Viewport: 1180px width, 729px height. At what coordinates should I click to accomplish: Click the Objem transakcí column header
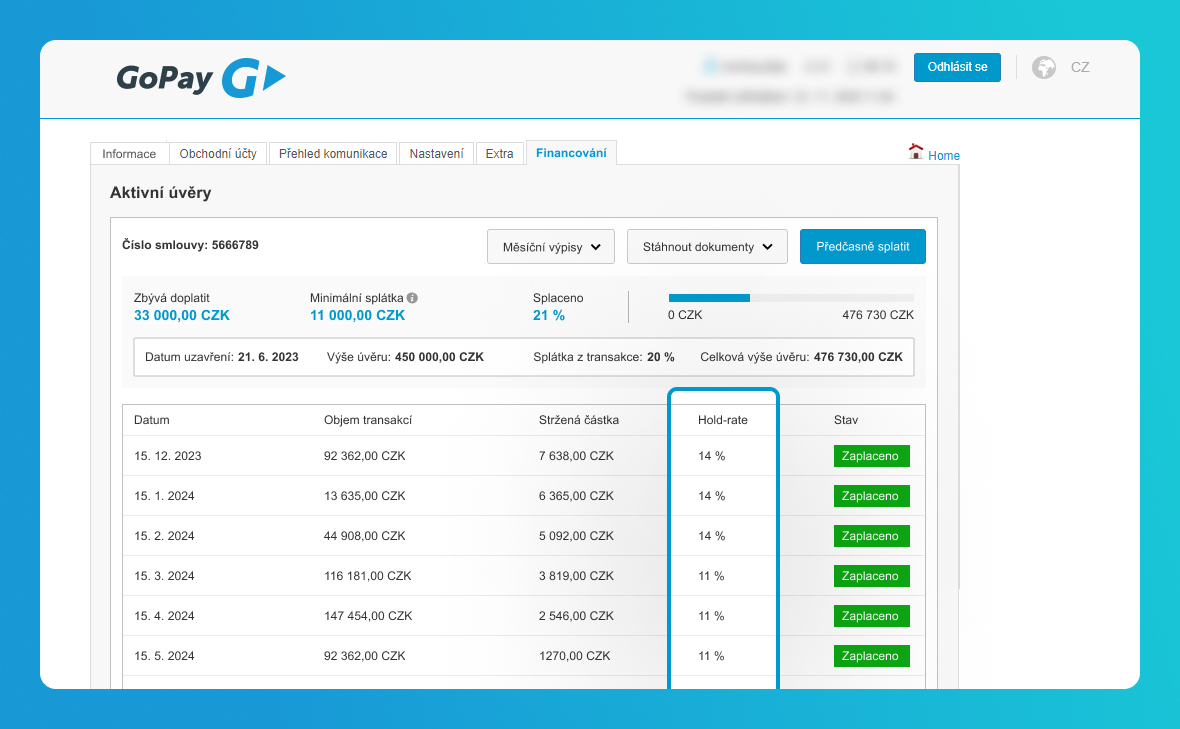pyautogui.click(x=368, y=420)
